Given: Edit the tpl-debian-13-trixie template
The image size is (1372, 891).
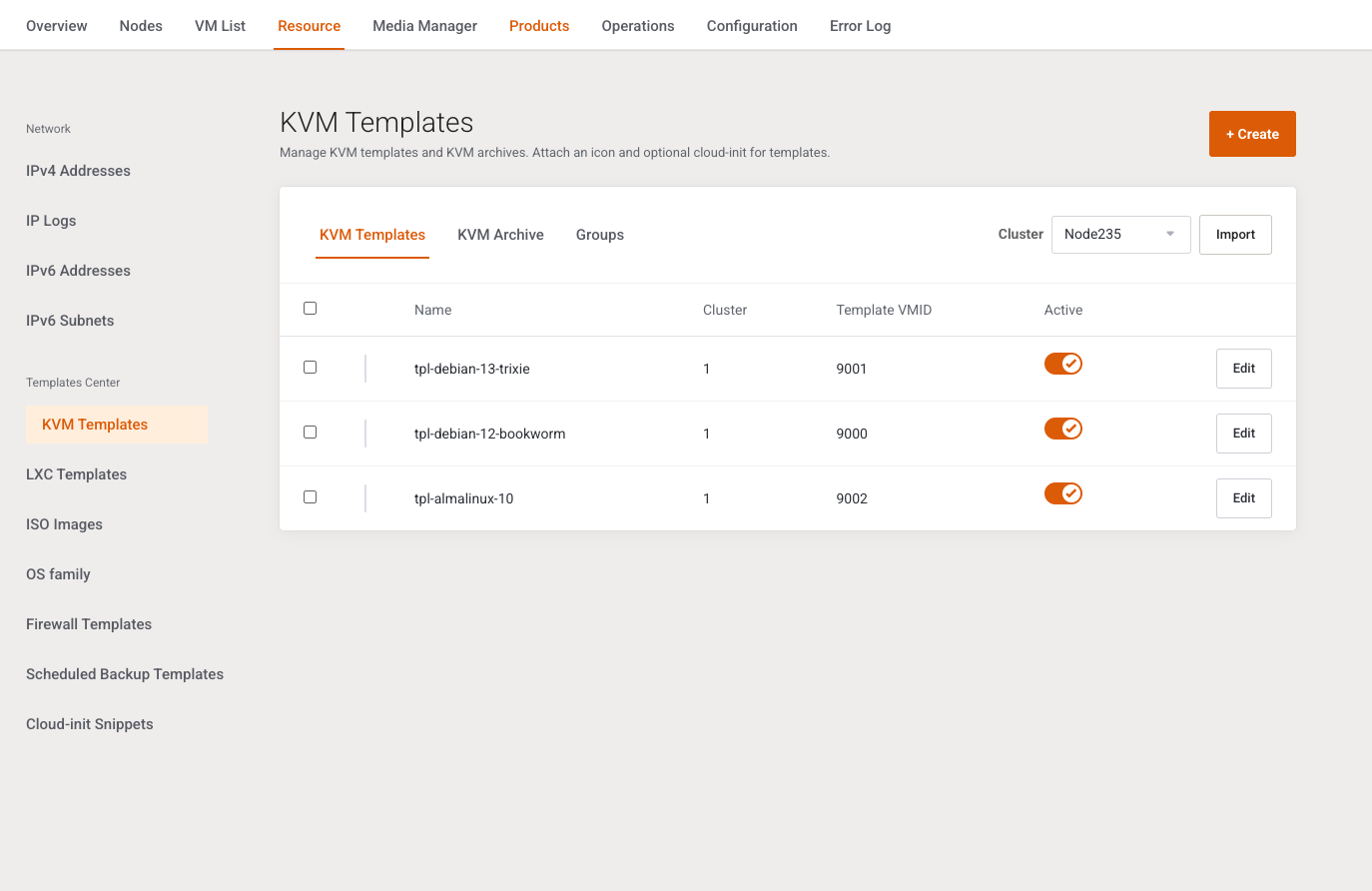Looking at the screenshot, I should [1243, 369].
